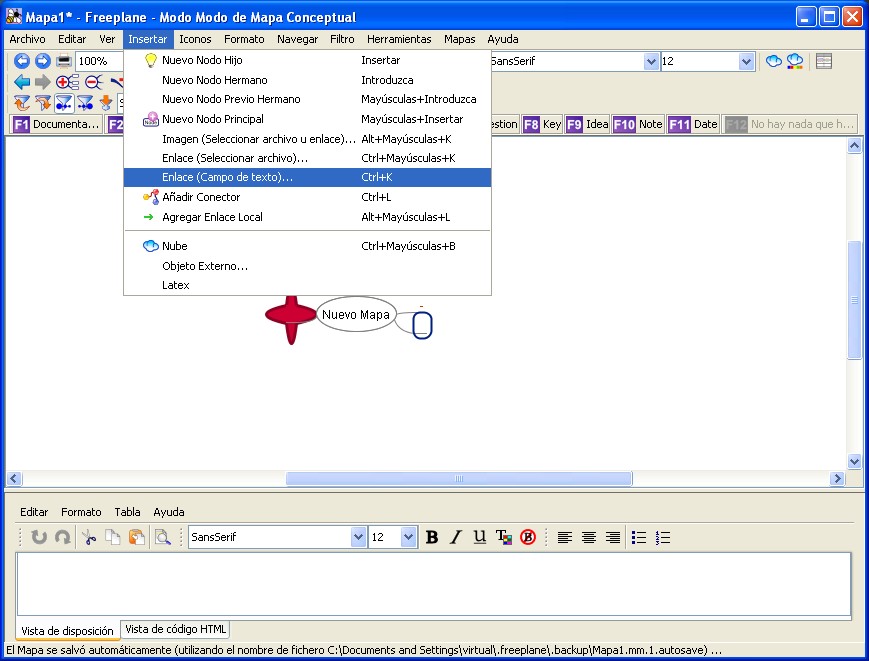Open note editor Tabla menu
The height and width of the screenshot is (661, 869).
[127, 512]
